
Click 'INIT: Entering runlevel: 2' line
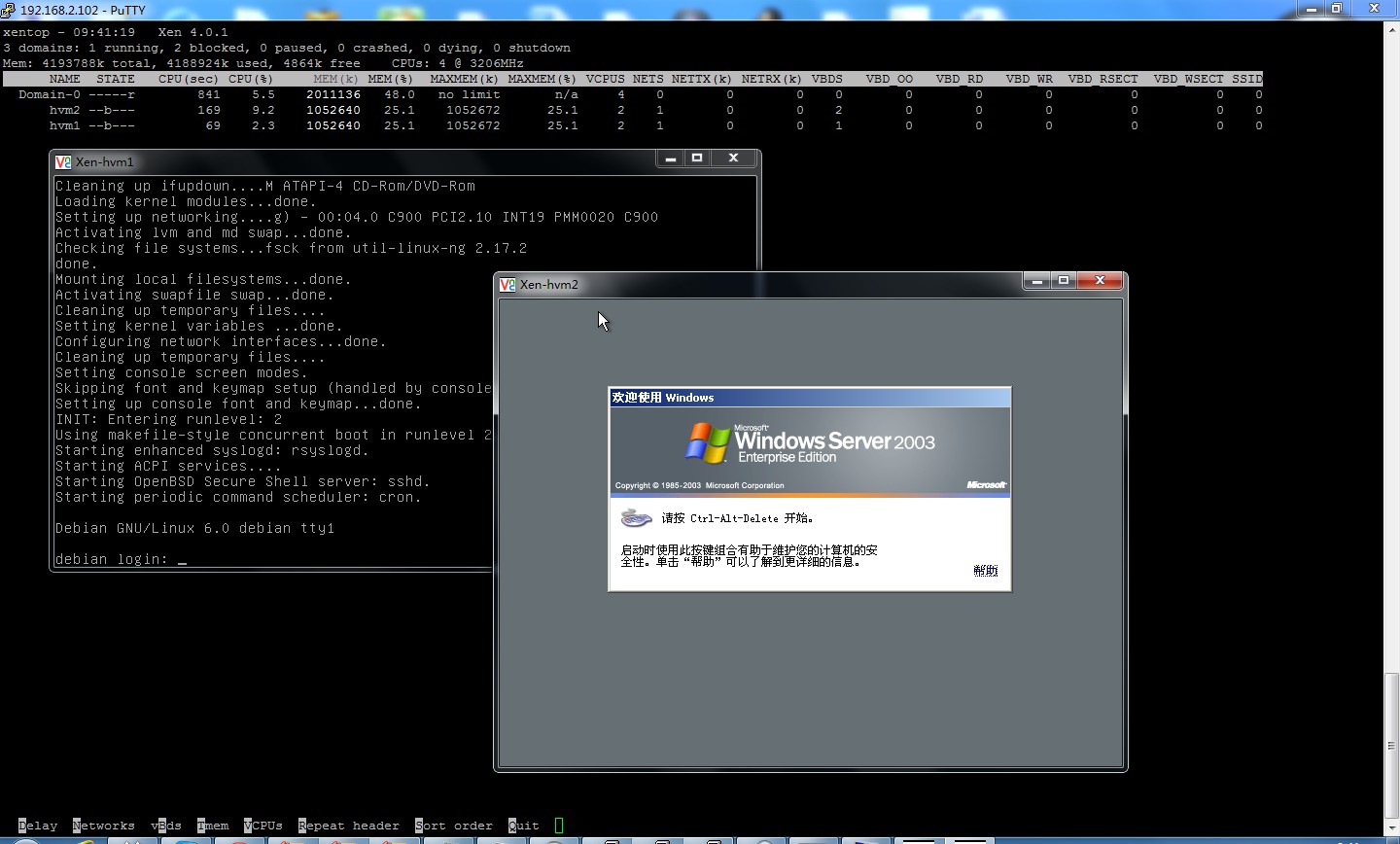click(x=169, y=419)
